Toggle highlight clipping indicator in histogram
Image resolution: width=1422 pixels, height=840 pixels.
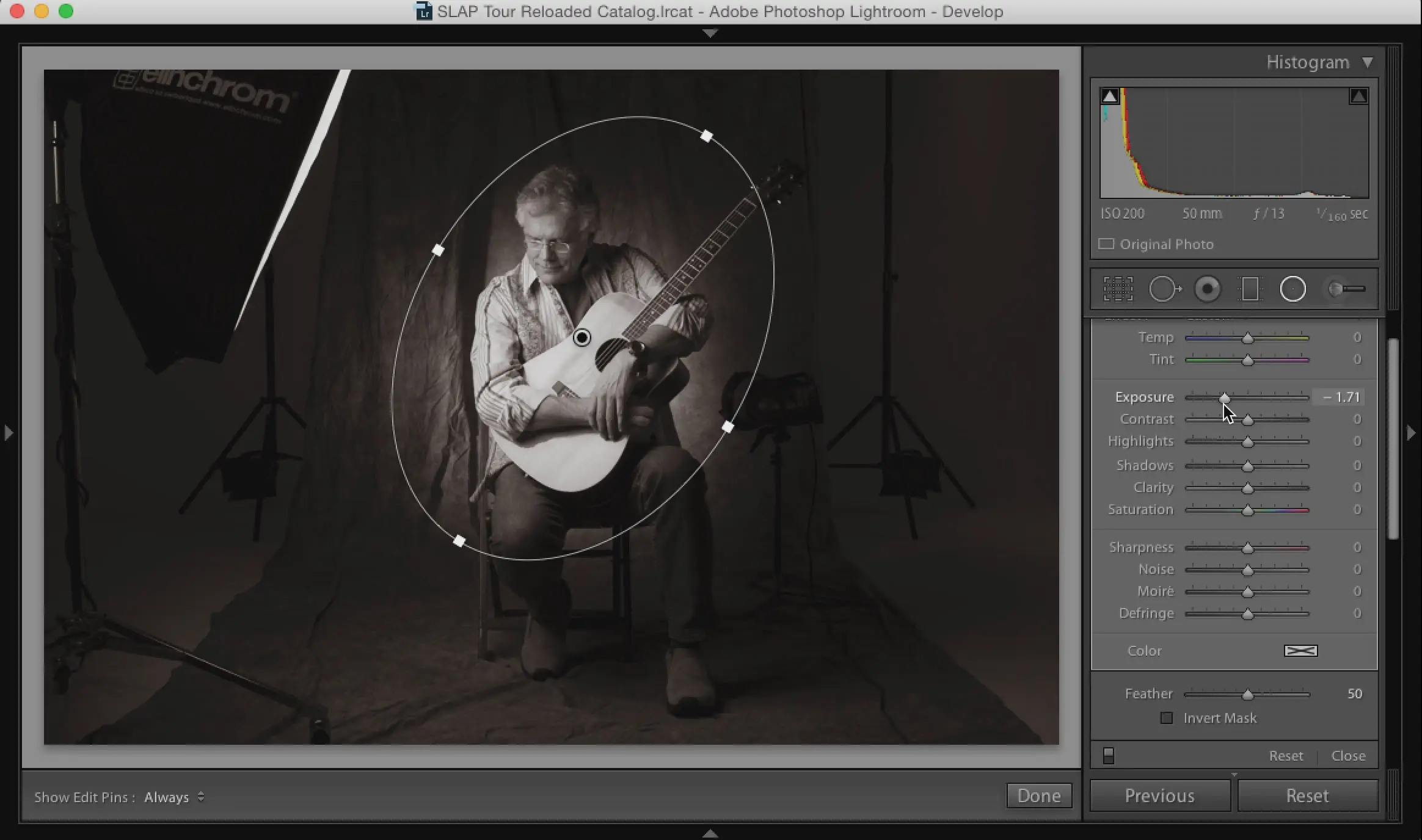click(1358, 96)
